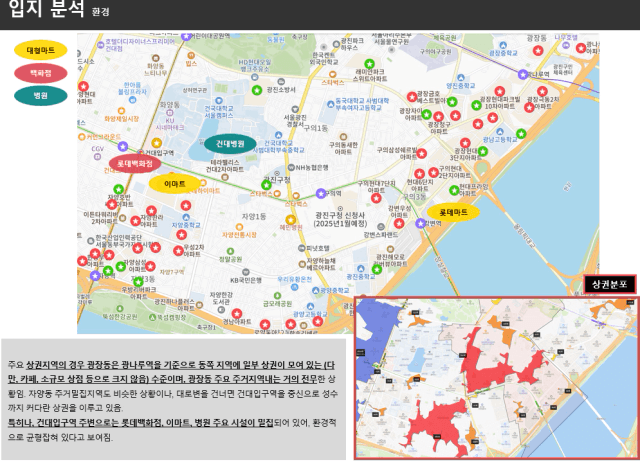Click the yellow 이마트 map label
The image size is (640, 462).
pos(175,184)
